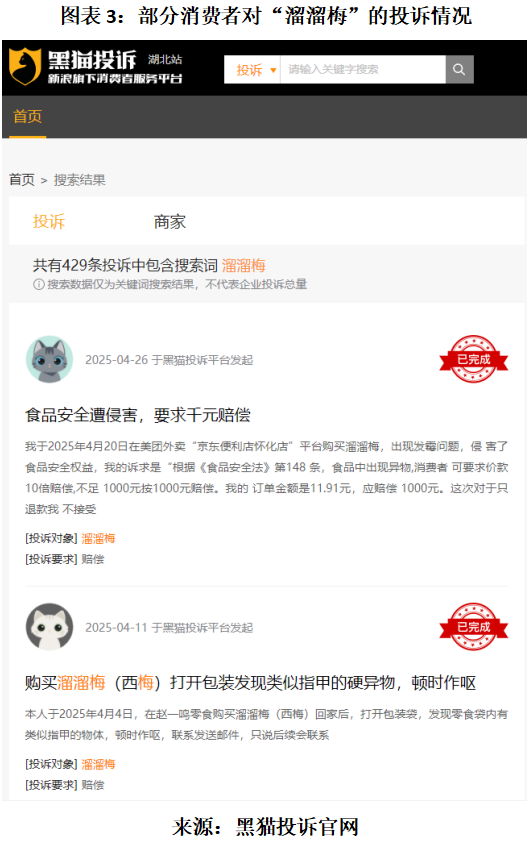Click the 首页 breadcrumb link
The image size is (528, 842).
[x=22, y=180]
